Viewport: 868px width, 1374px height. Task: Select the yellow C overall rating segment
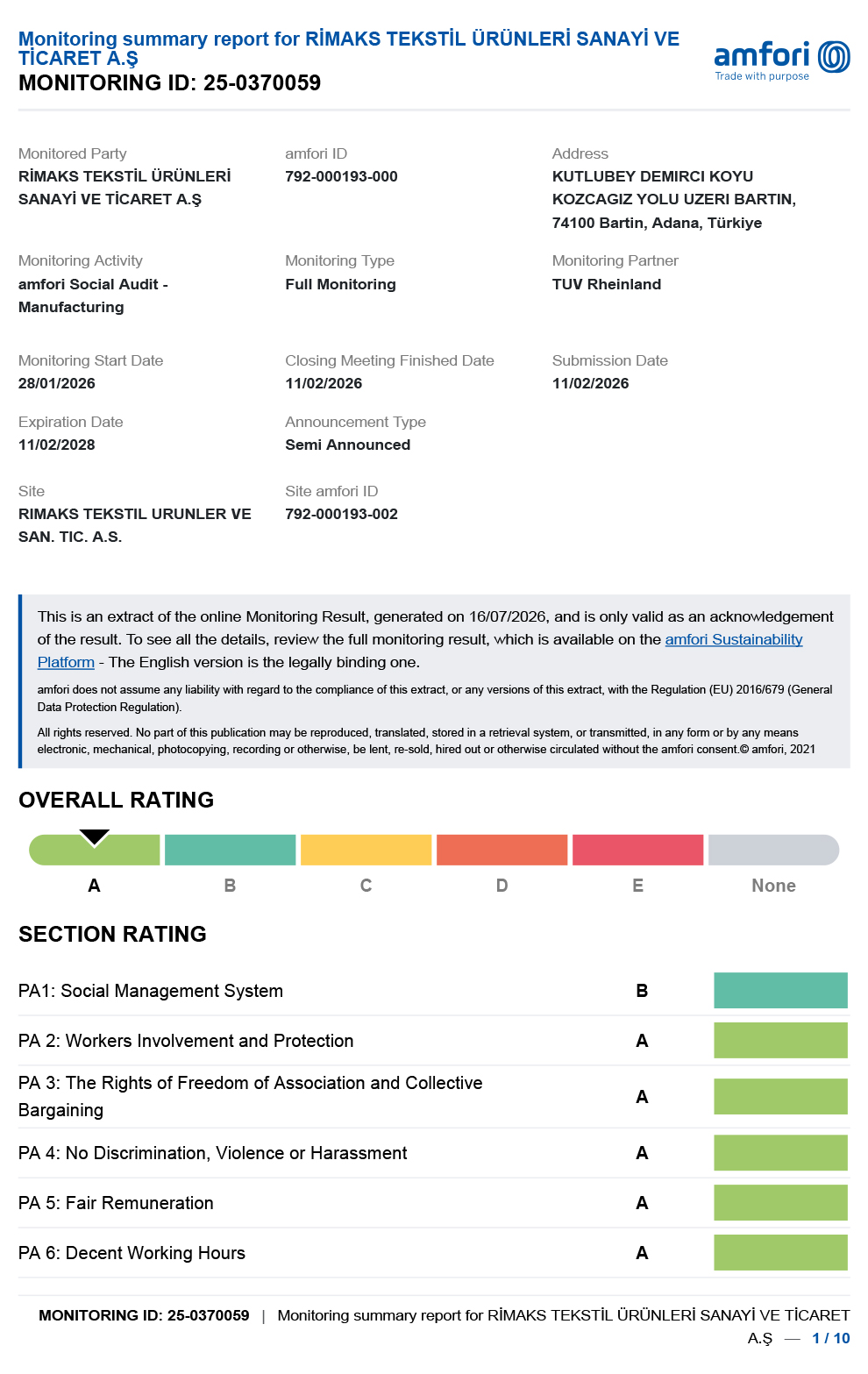366,850
